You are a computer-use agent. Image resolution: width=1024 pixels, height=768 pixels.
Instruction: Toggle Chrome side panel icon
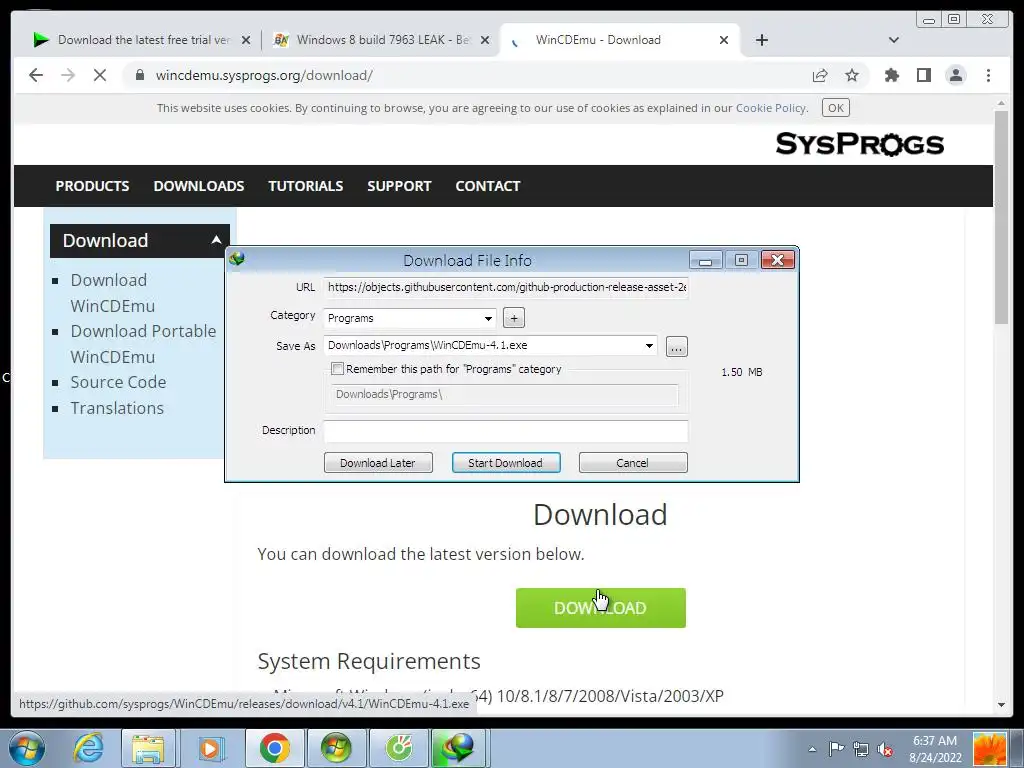923,75
